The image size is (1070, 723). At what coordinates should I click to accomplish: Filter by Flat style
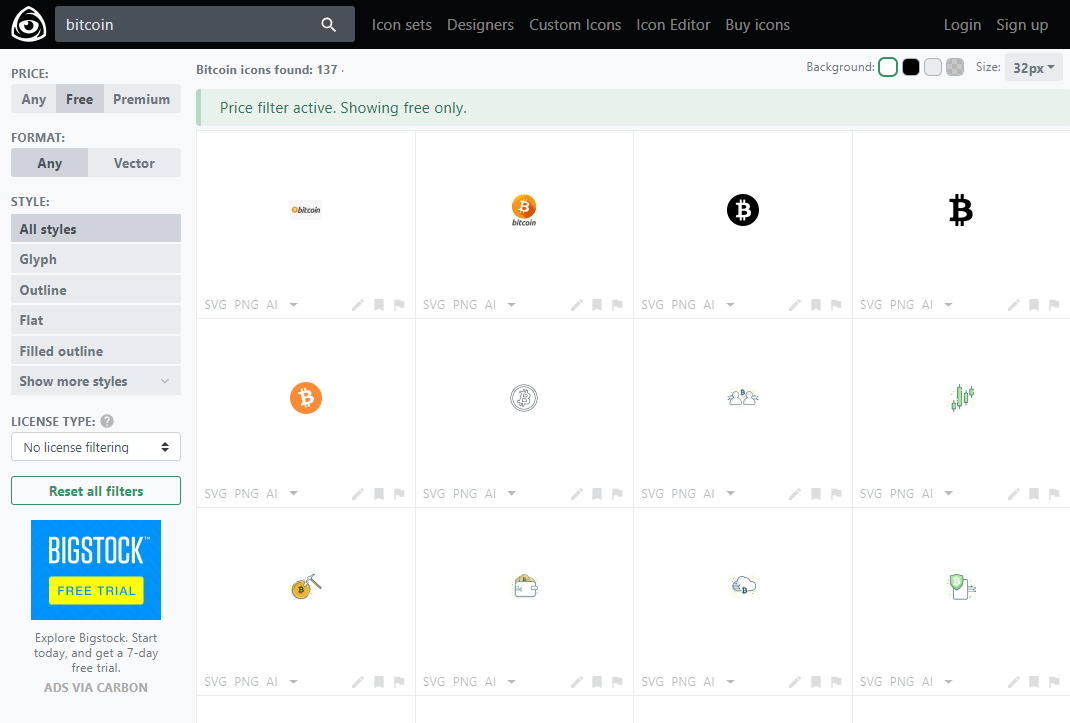click(96, 320)
